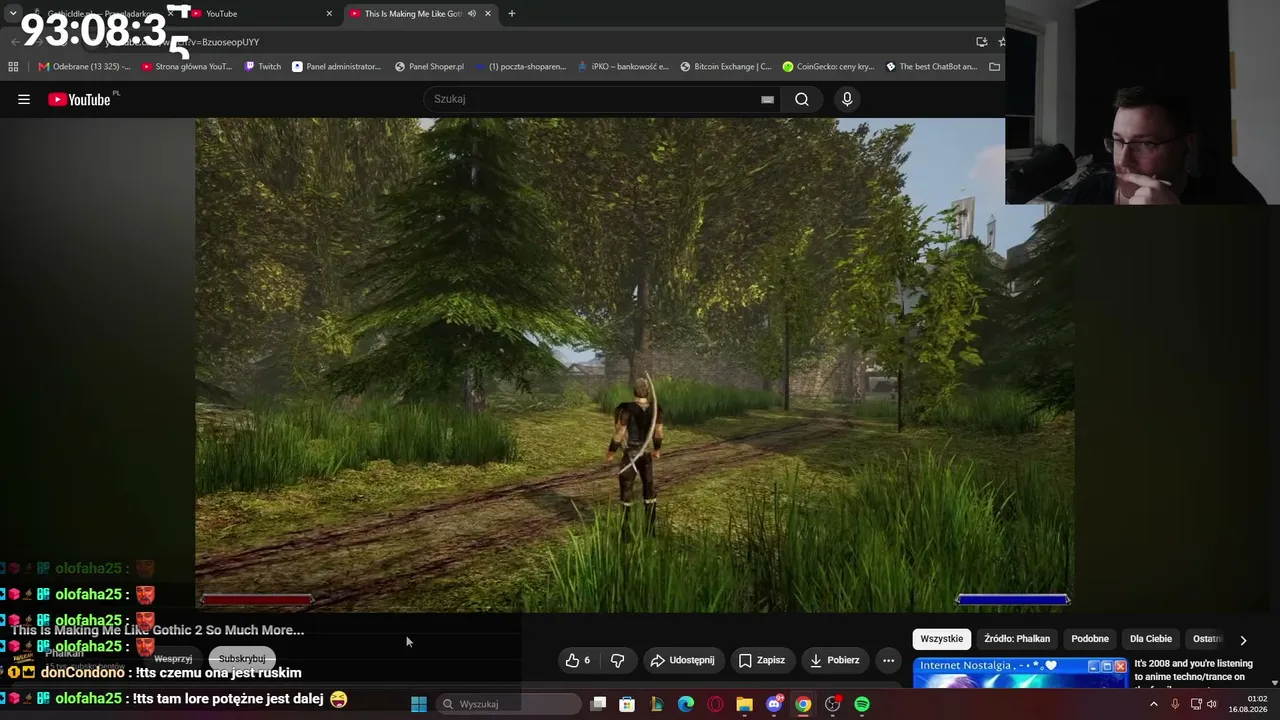Viewport: 1280px width, 720px height.
Task: Open the Twitch bookmark
Action: [263, 67]
